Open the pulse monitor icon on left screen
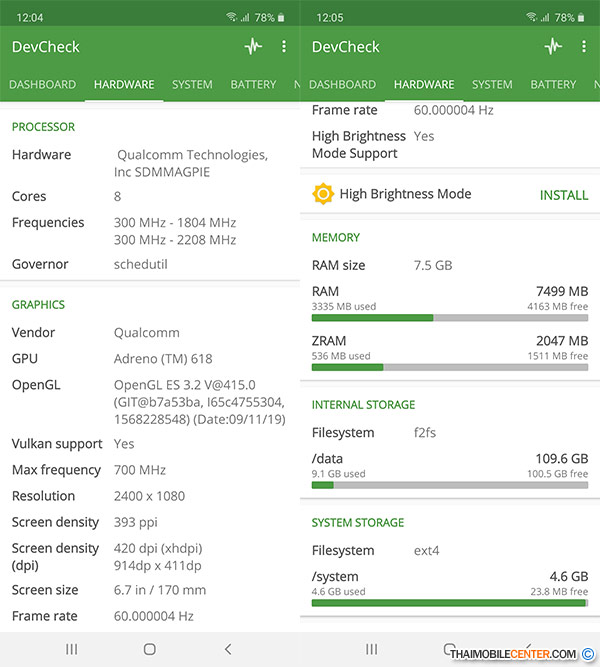 254,47
